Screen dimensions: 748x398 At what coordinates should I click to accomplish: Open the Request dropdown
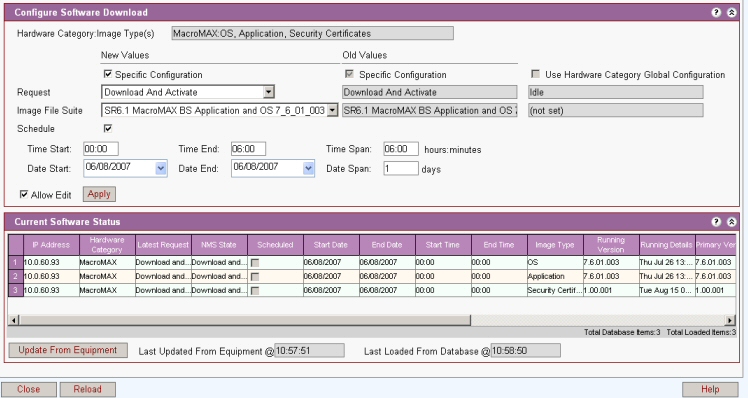point(269,92)
